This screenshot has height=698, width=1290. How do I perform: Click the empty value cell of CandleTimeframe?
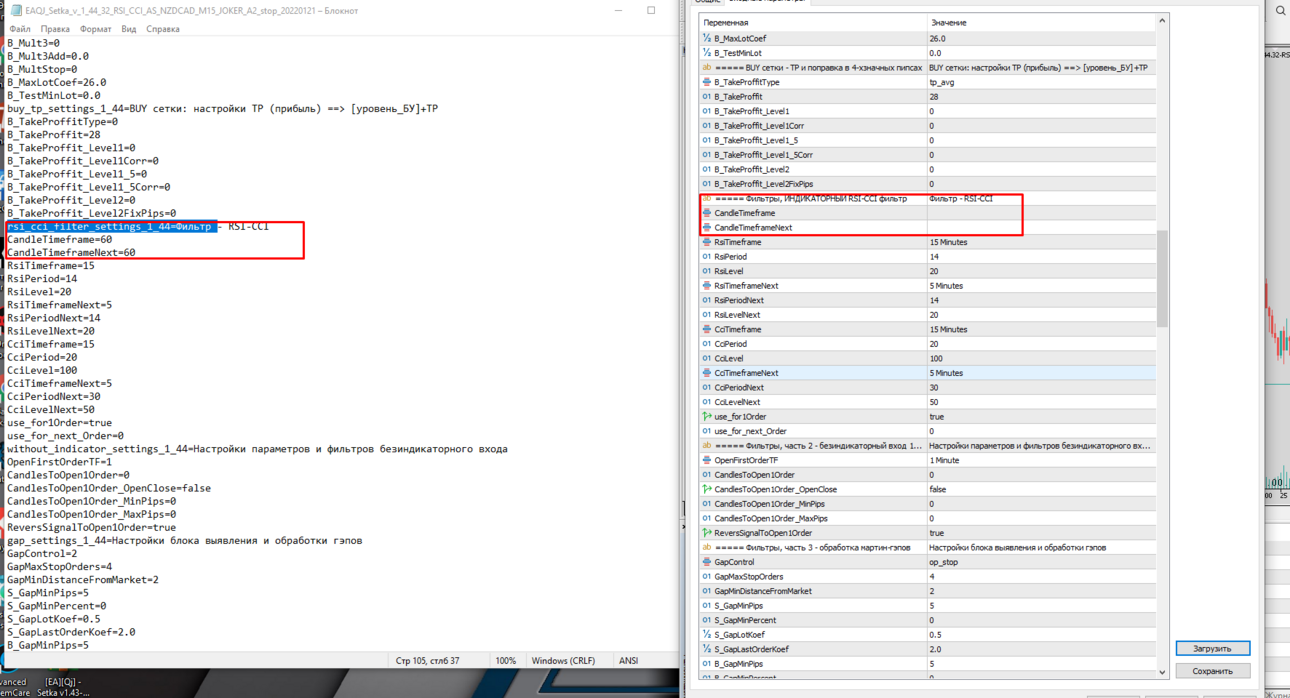1041,213
